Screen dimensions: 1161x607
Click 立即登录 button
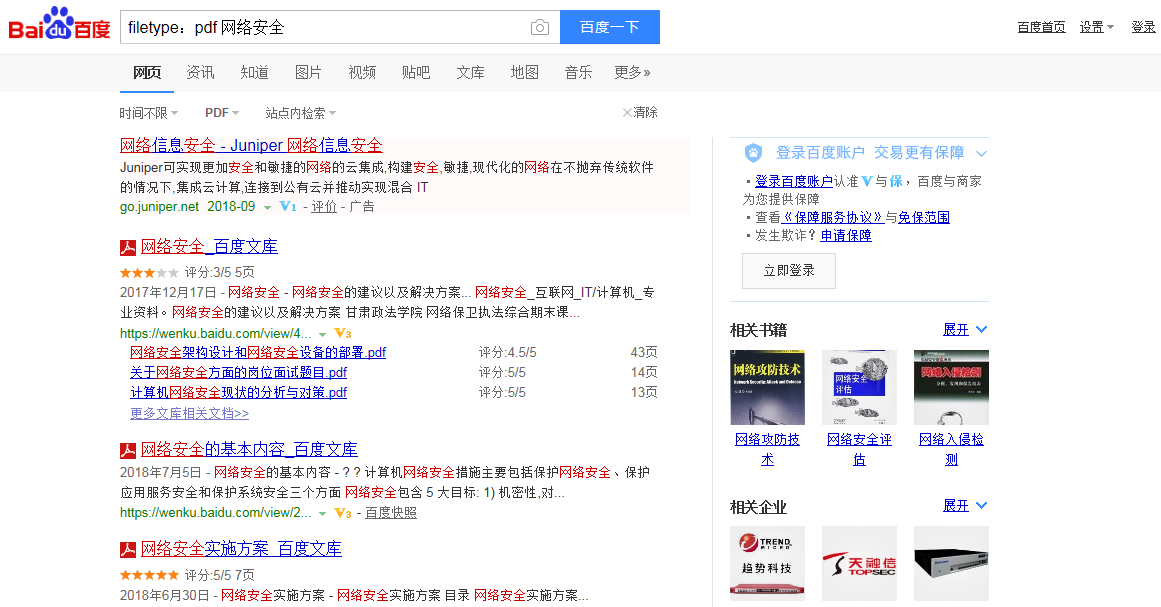pos(789,271)
